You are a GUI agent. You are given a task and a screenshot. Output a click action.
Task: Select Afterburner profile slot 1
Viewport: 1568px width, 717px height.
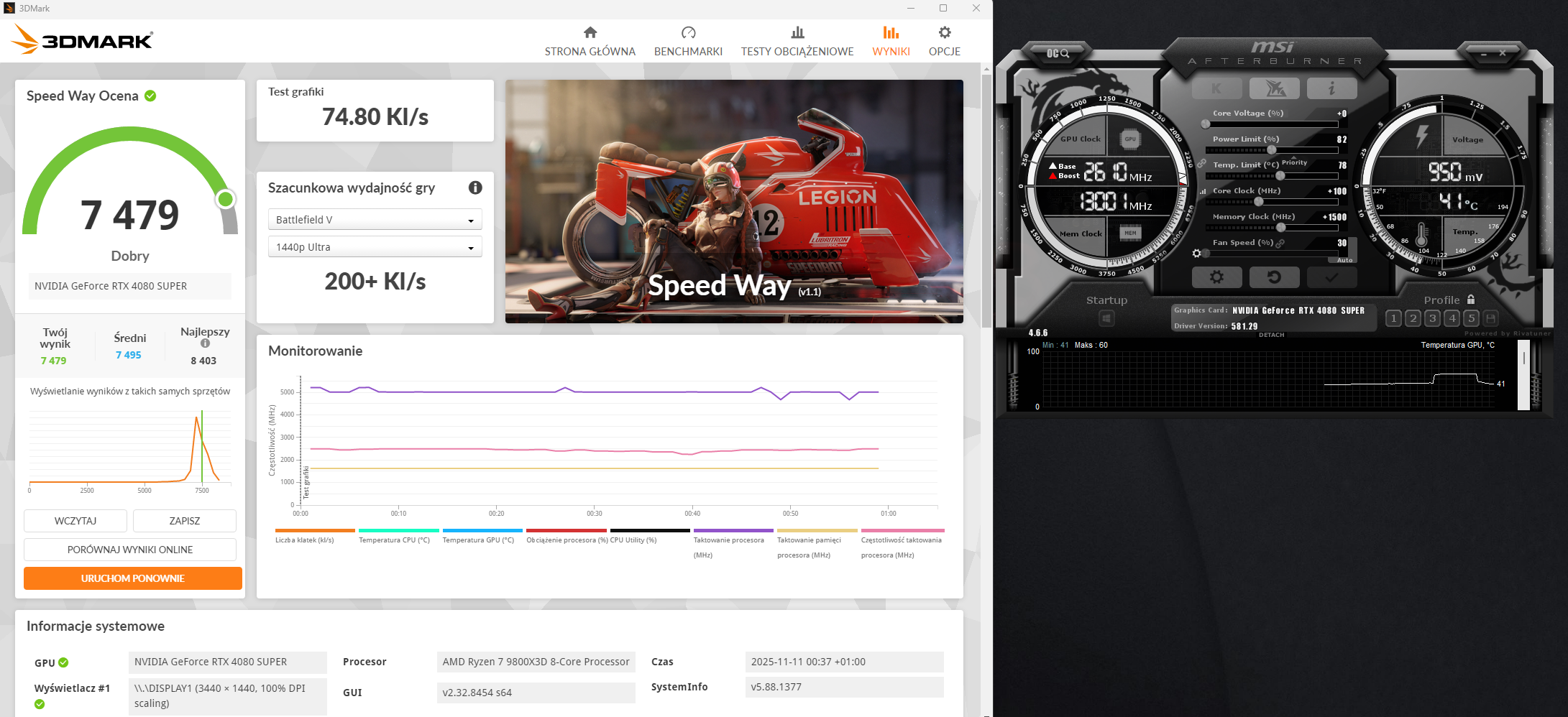[x=1393, y=318]
